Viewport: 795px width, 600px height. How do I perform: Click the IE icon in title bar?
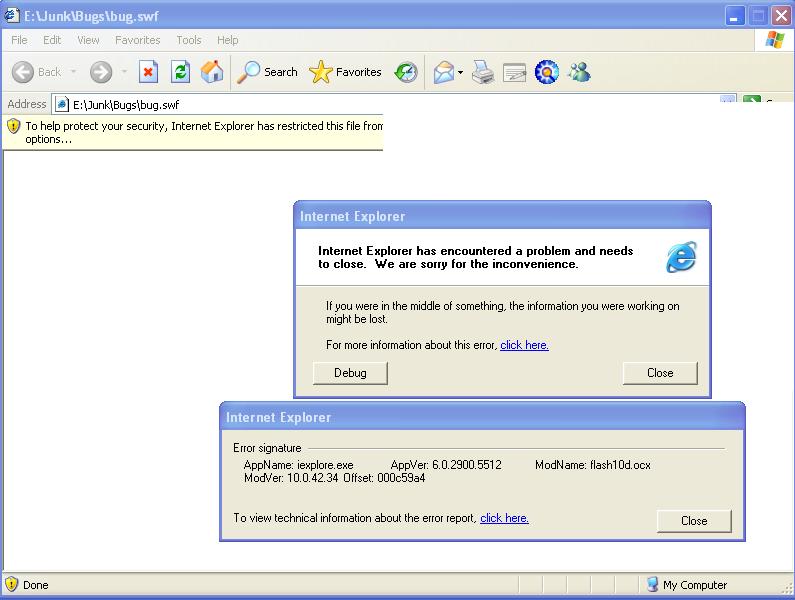[11, 16]
